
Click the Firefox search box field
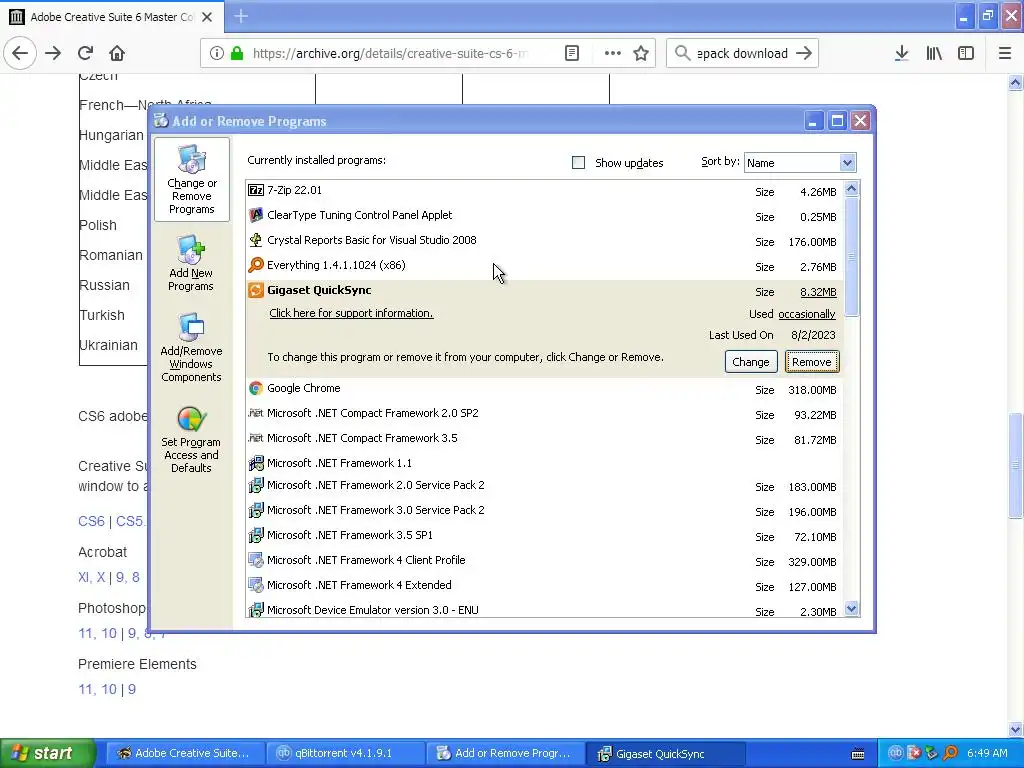742,53
